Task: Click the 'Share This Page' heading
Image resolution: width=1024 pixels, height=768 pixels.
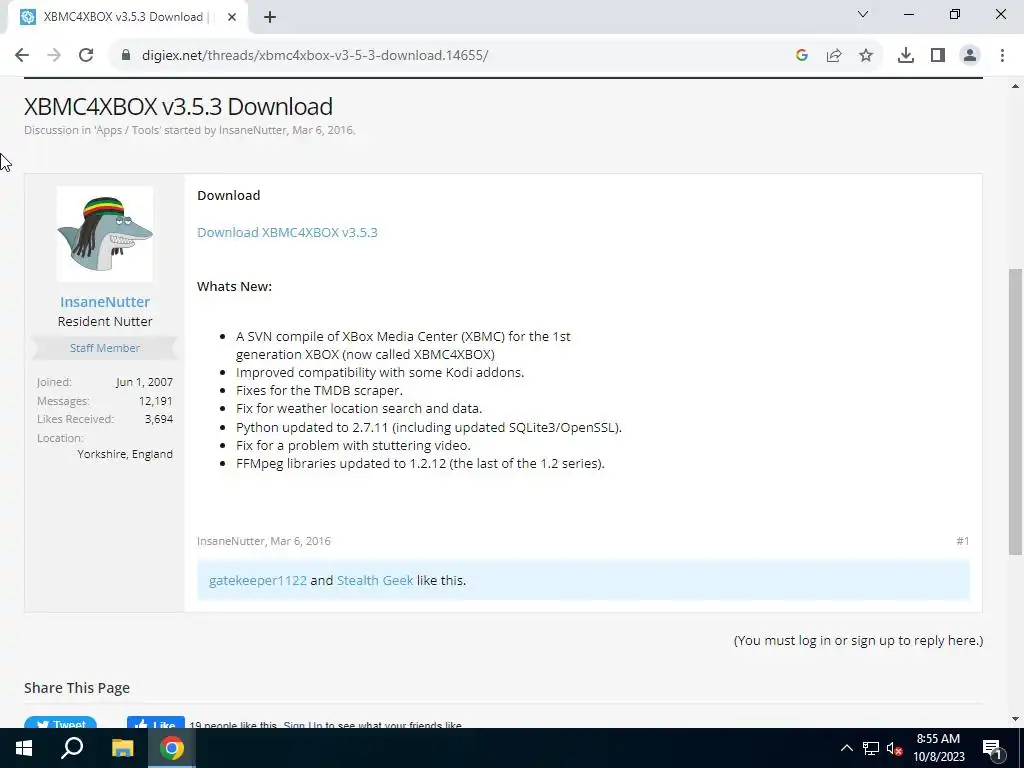Action: click(x=77, y=688)
